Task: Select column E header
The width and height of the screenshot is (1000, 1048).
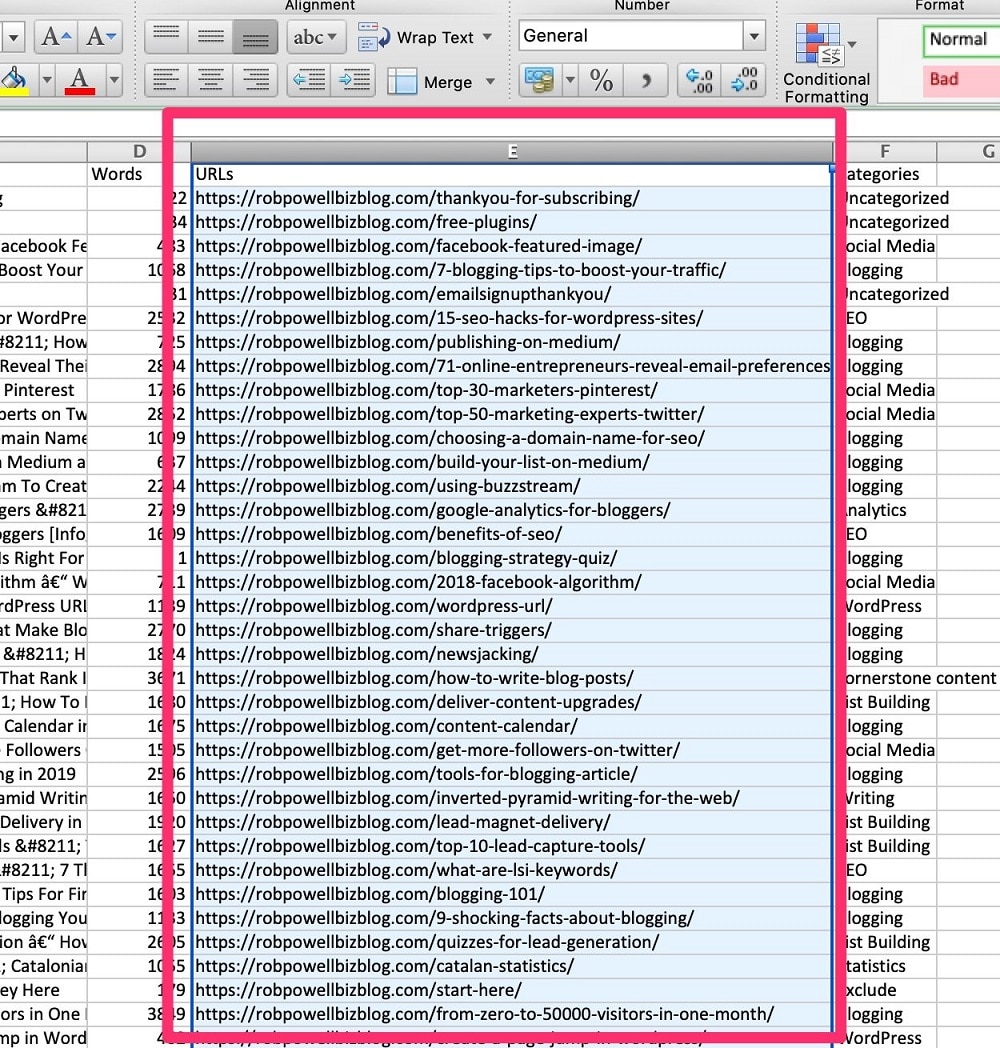Action: (x=512, y=152)
